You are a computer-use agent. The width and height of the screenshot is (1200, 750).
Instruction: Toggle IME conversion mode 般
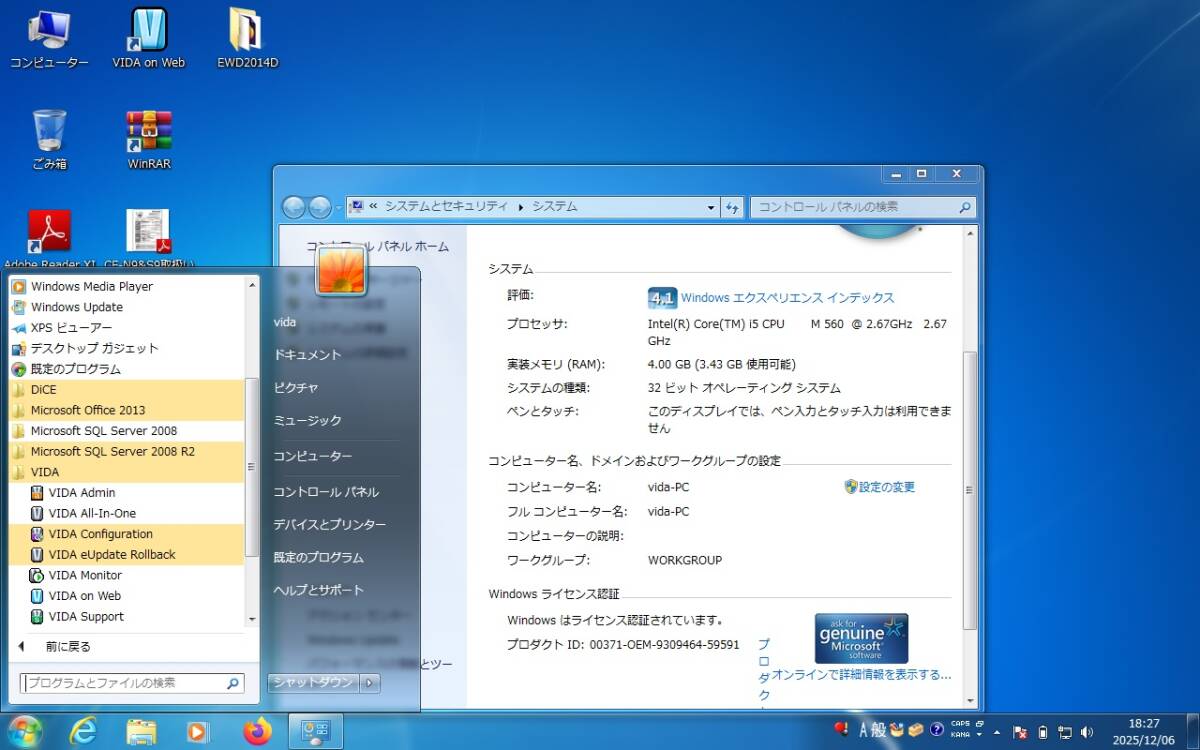coord(879,730)
